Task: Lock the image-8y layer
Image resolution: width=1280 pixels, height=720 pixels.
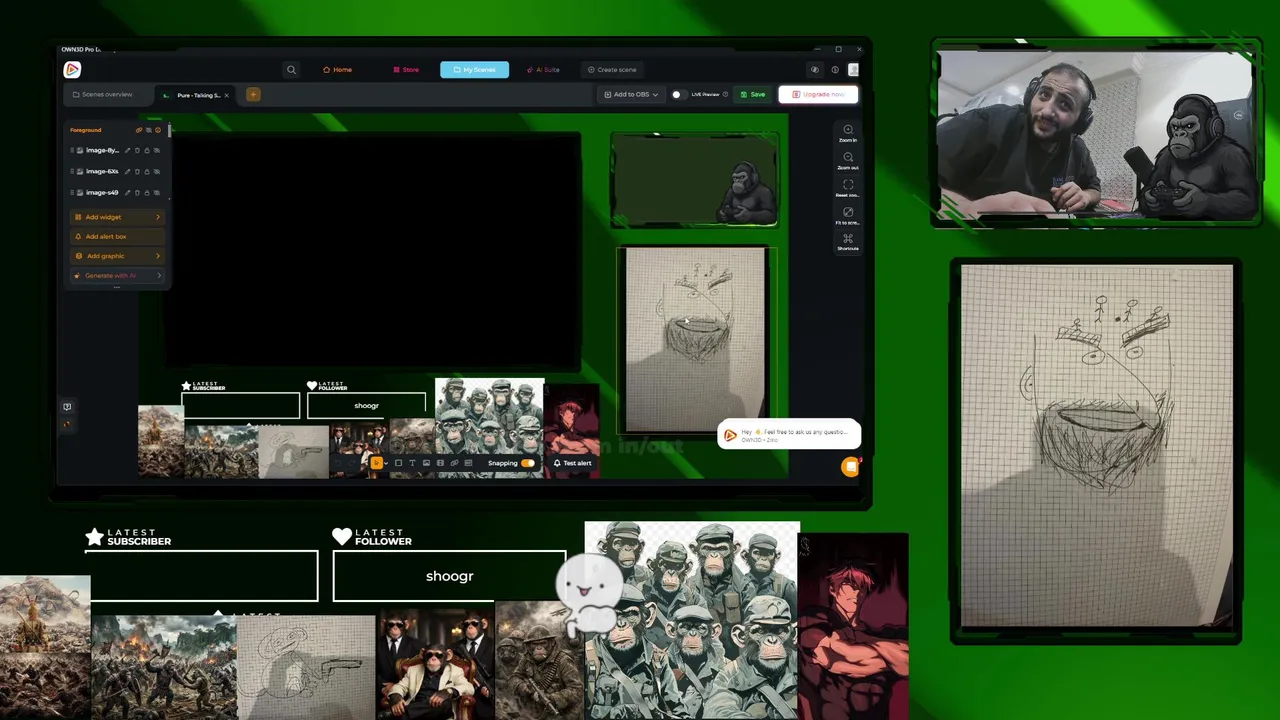Action: click(147, 150)
